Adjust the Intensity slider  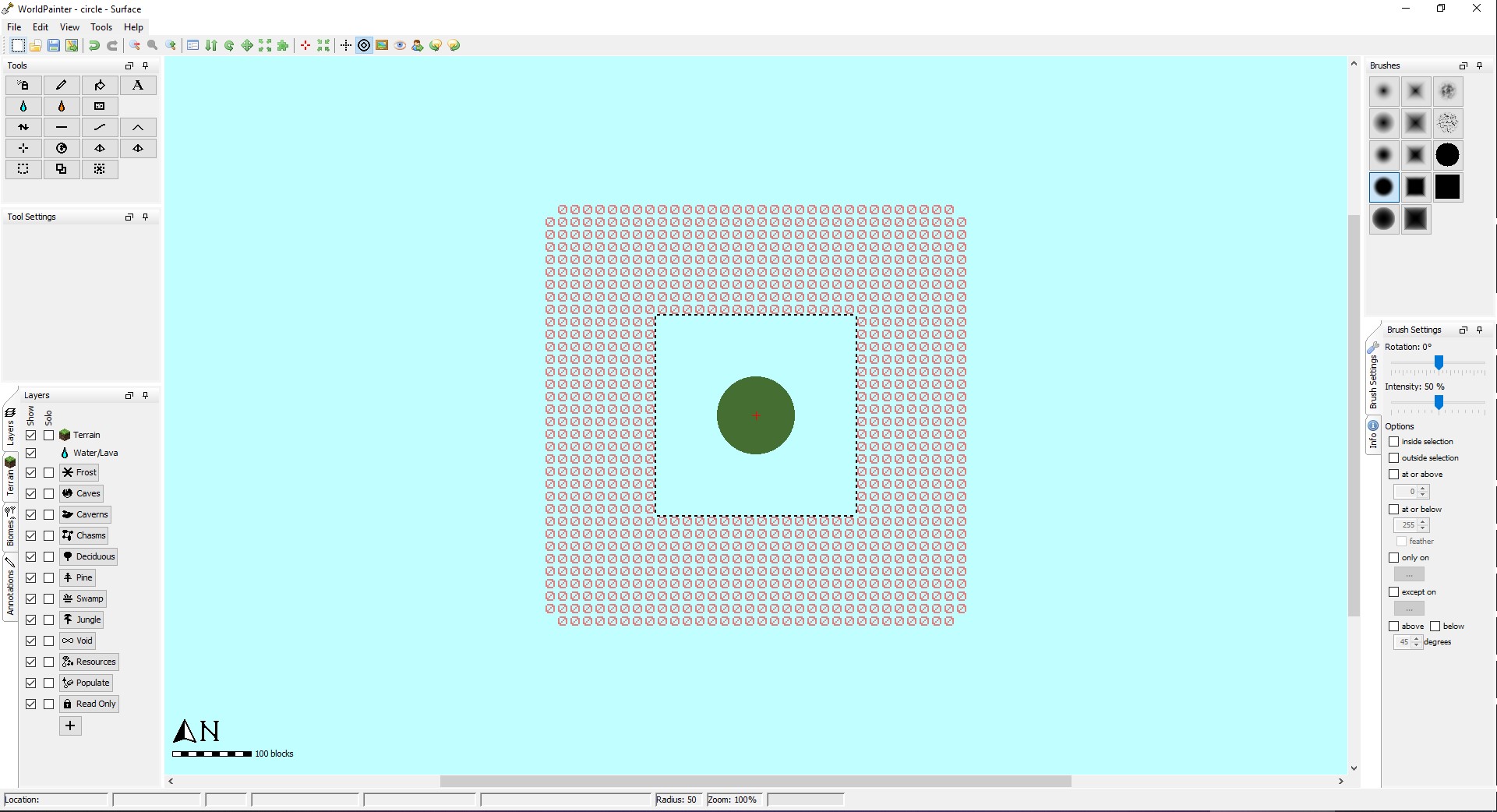(x=1438, y=403)
